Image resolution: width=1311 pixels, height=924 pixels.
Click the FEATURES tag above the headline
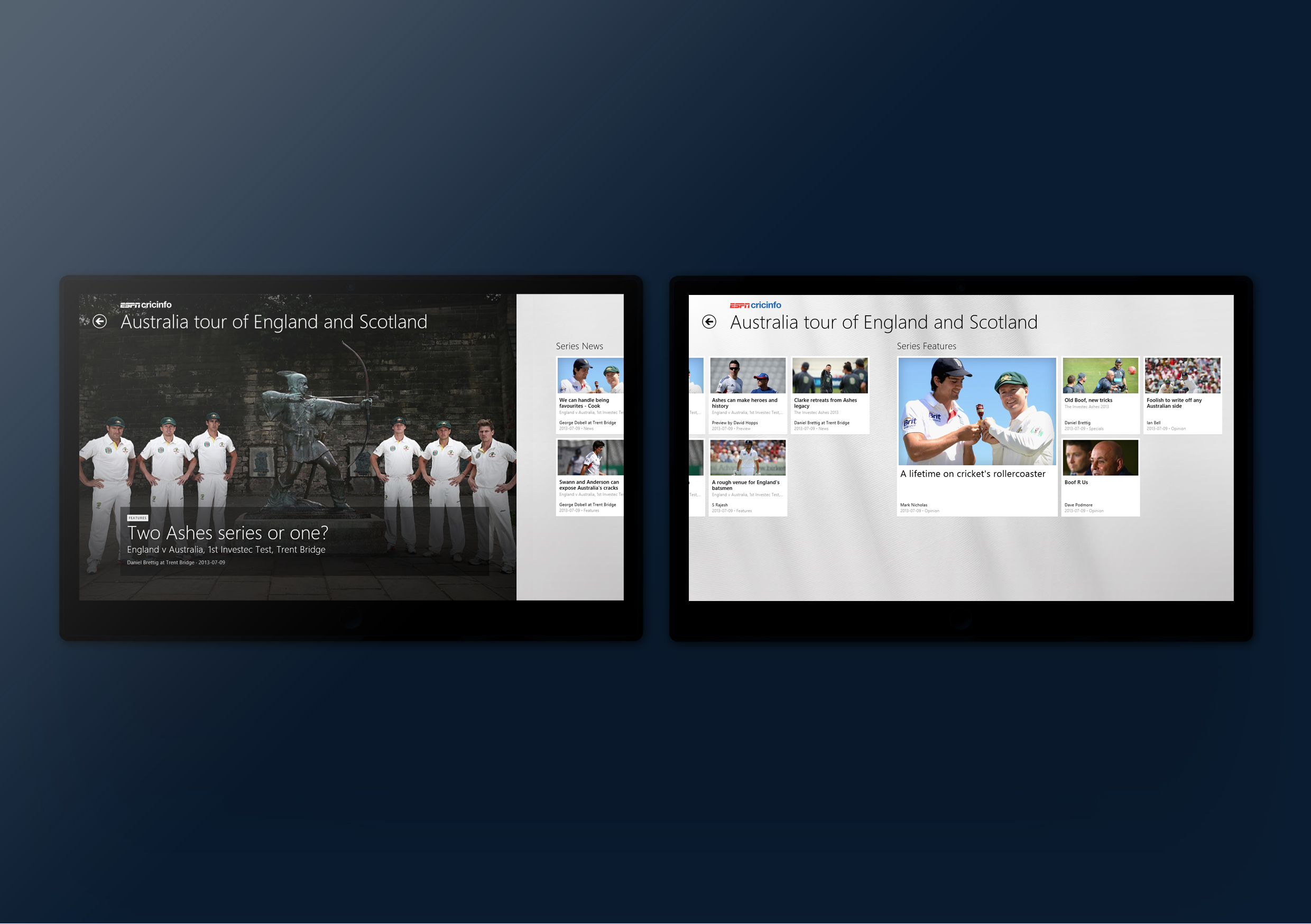coord(137,518)
